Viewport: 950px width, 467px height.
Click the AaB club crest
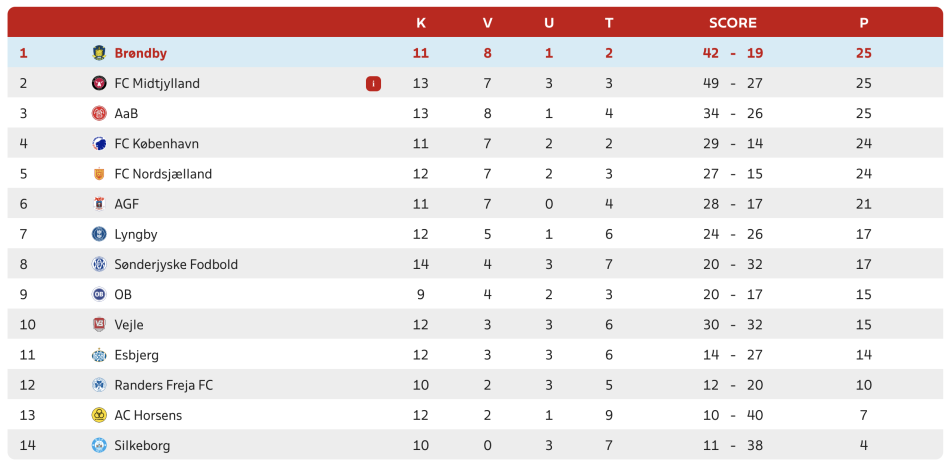[99, 113]
